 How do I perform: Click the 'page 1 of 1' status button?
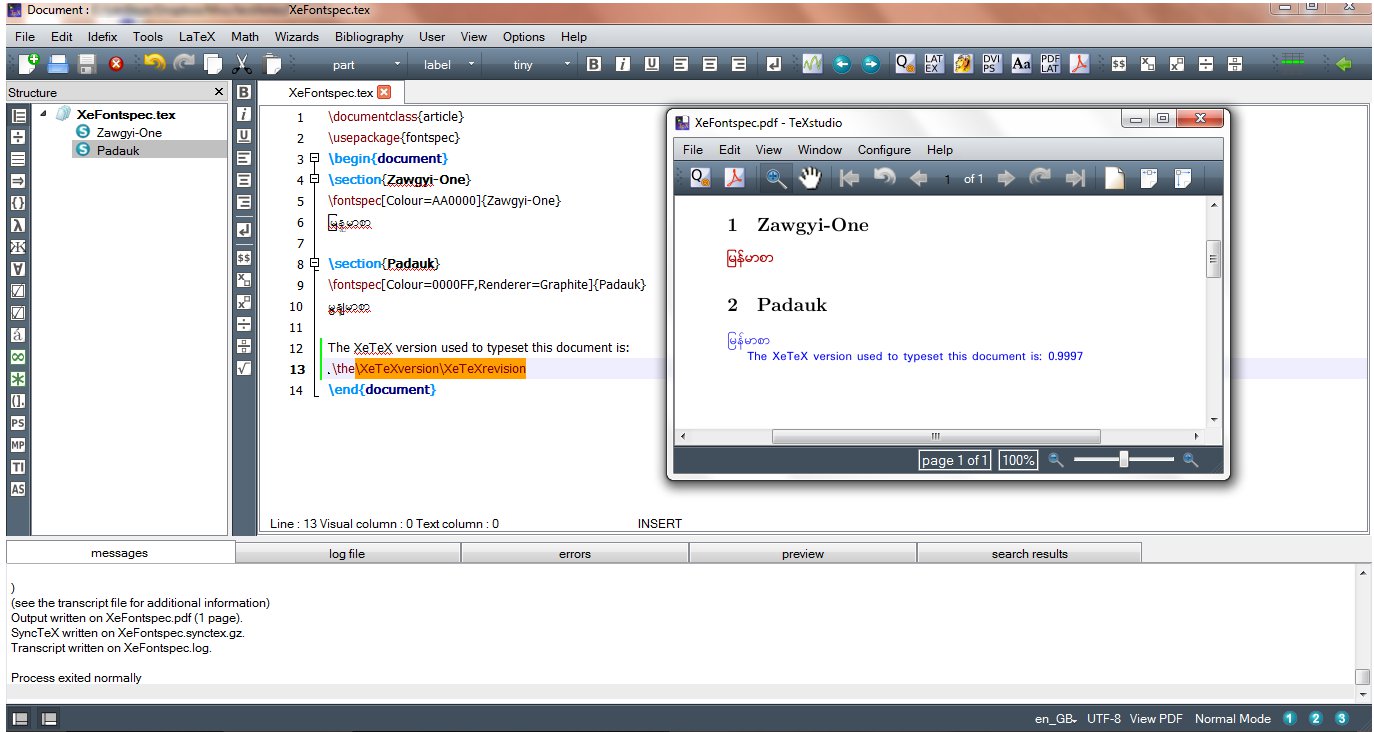point(955,460)
